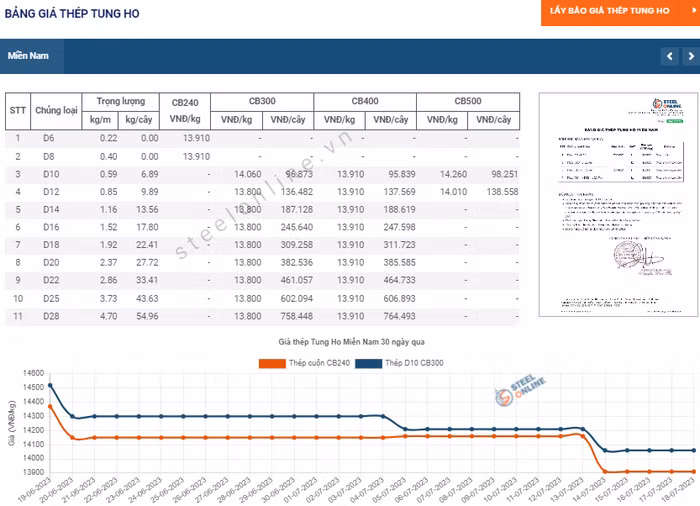Click the D12 row label
The width and height of the screenshot is (700, 506).
51,192
